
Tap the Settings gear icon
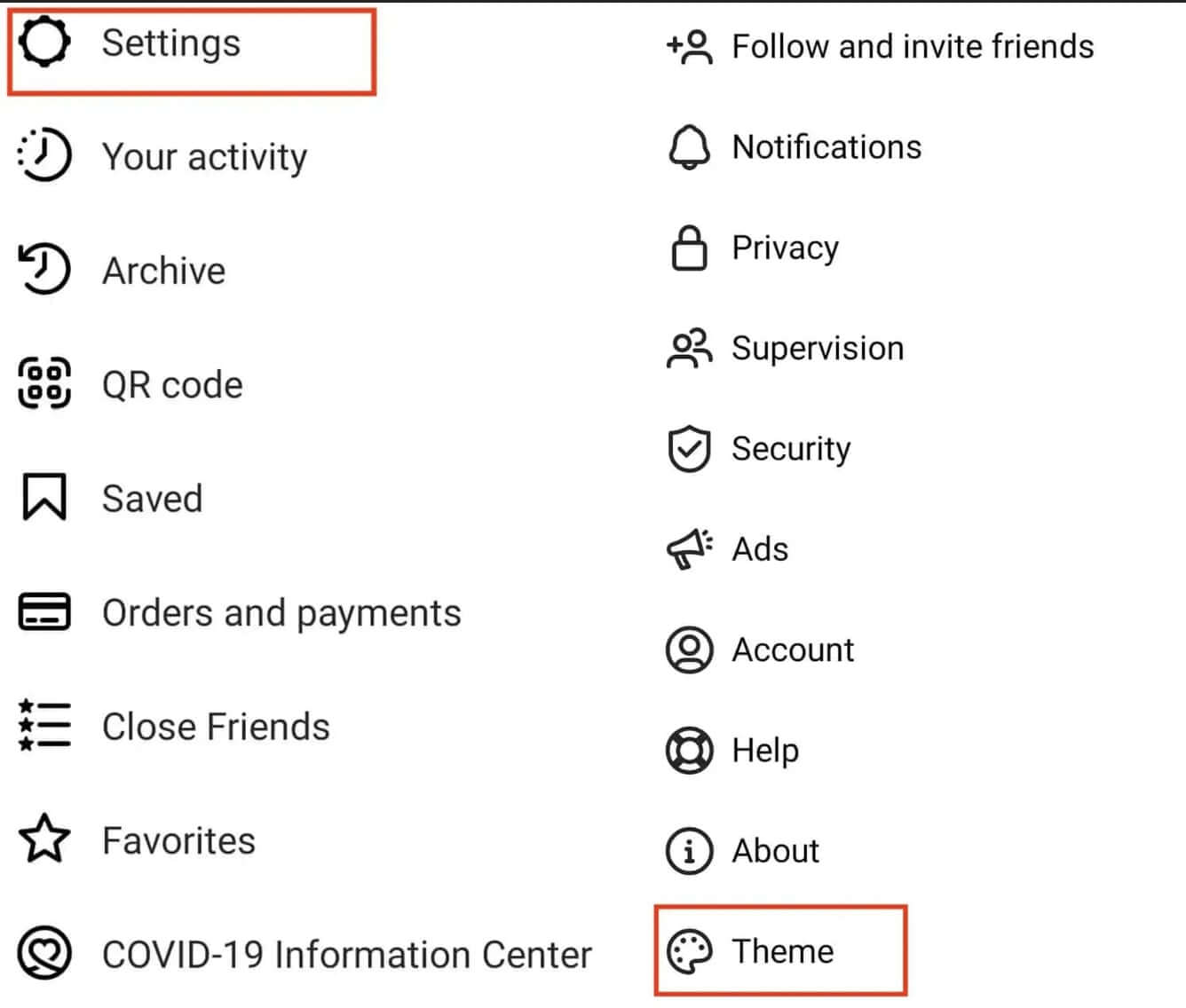[43, 43]
